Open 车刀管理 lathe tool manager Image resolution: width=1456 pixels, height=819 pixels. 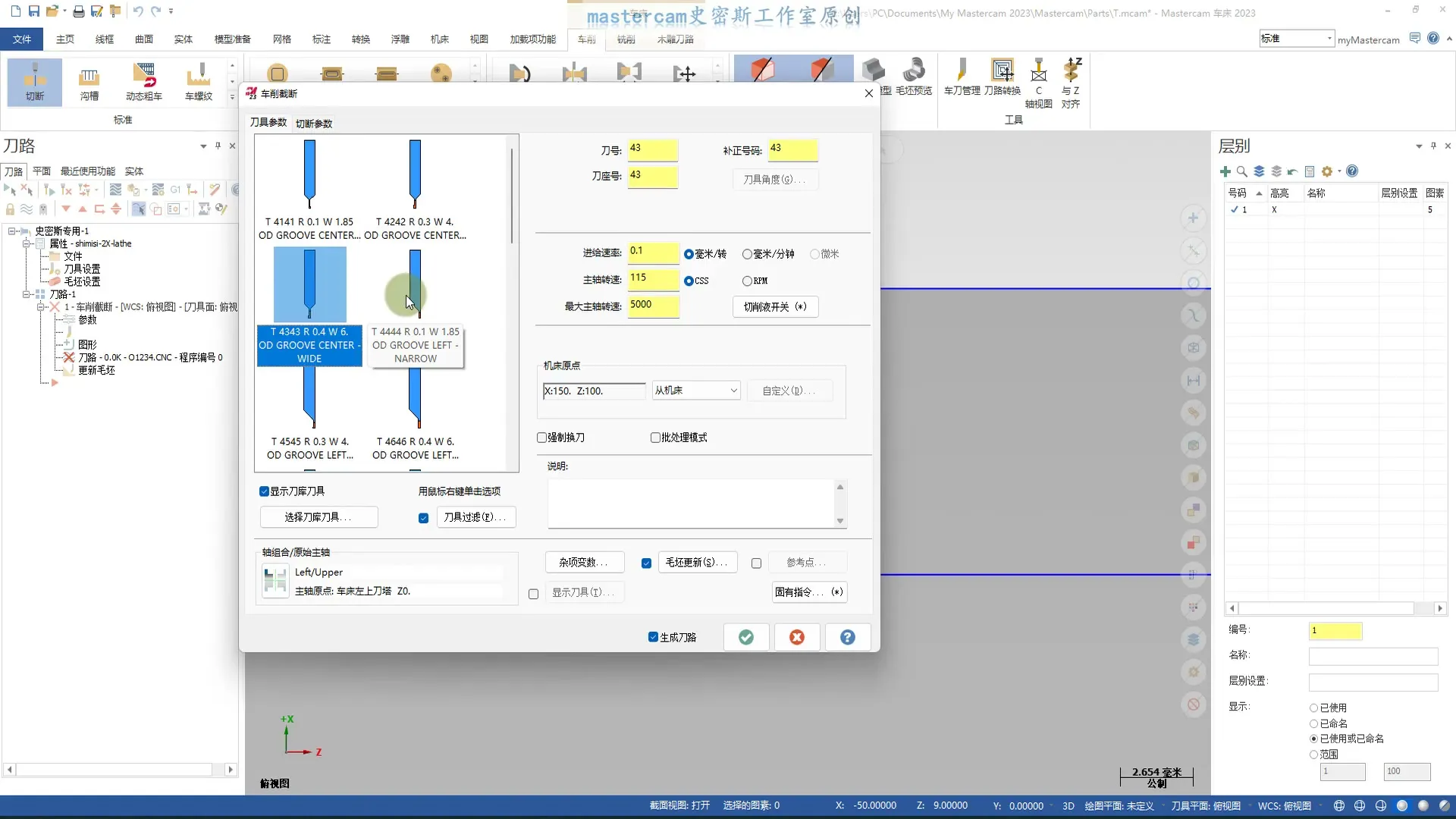point(962,77)
